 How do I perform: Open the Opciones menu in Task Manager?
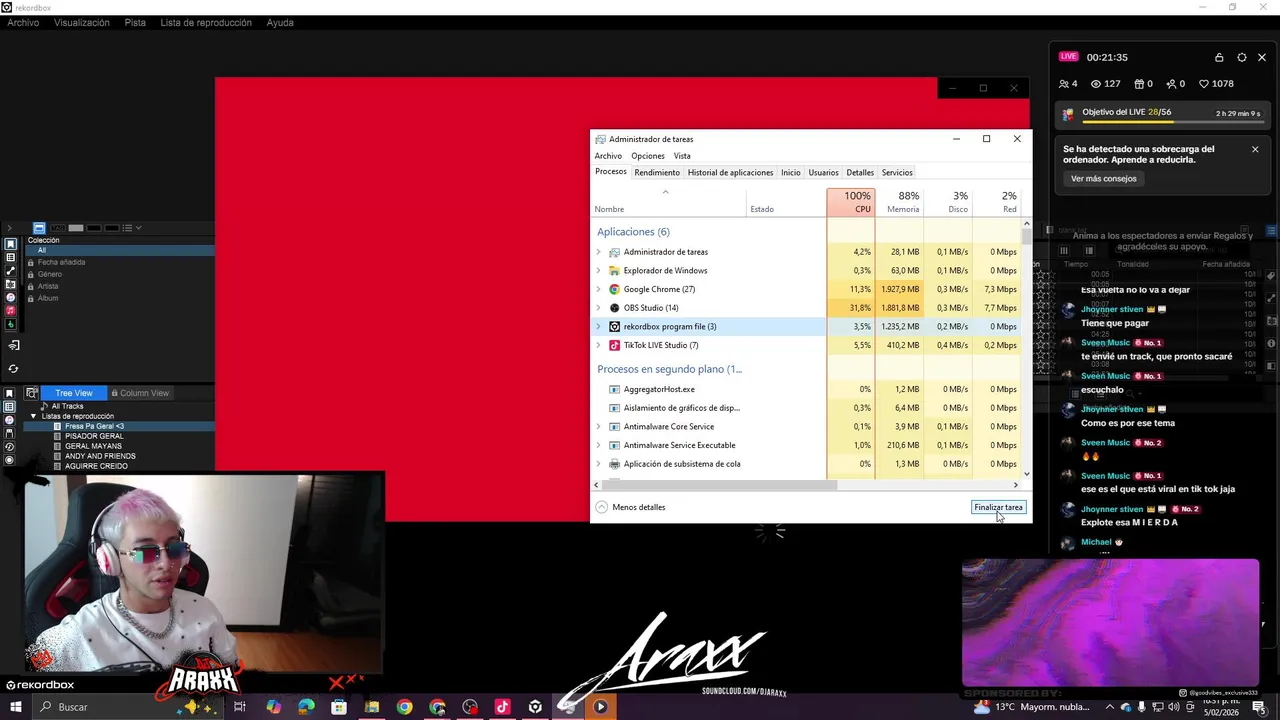click(647, 156)
